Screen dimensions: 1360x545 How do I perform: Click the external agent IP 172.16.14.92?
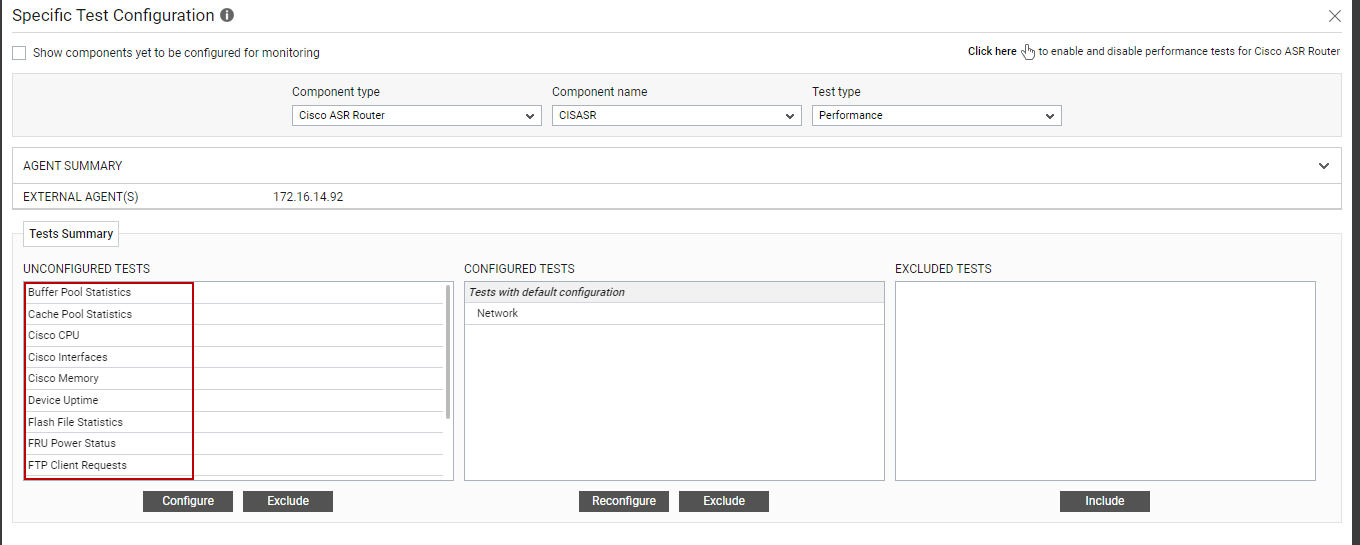click(x=308, y=197)
